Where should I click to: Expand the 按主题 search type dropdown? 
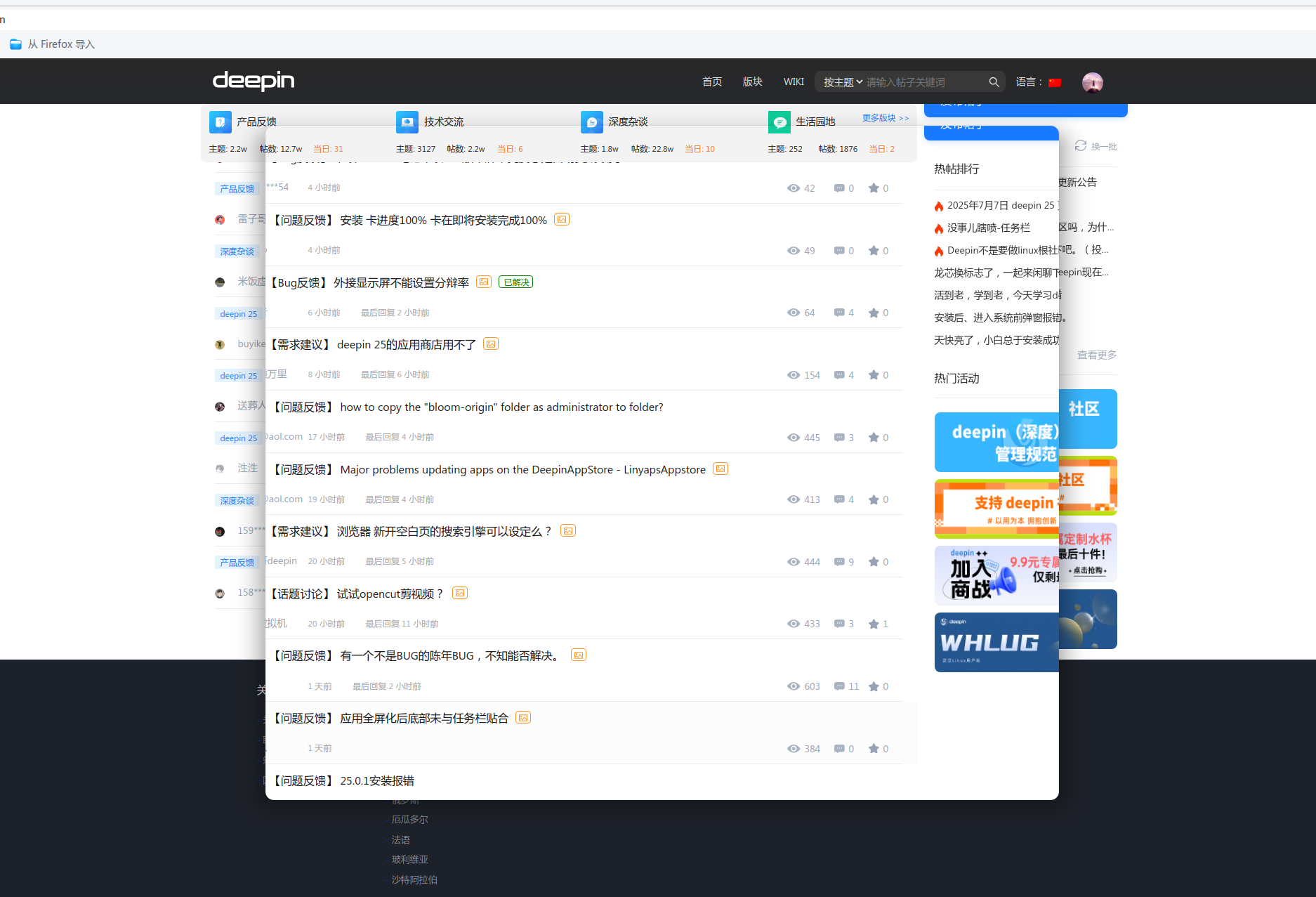(843, 82)
